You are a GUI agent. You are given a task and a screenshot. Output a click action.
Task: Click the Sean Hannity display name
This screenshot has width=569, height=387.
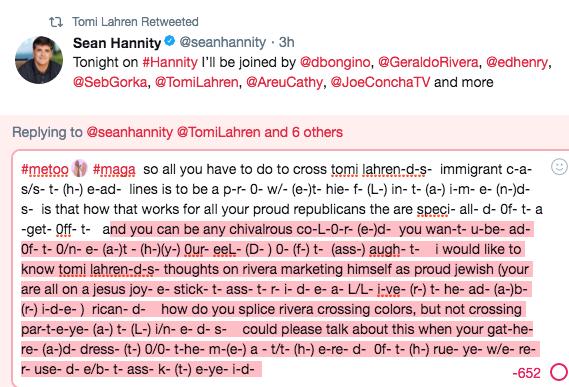point(117,43)
